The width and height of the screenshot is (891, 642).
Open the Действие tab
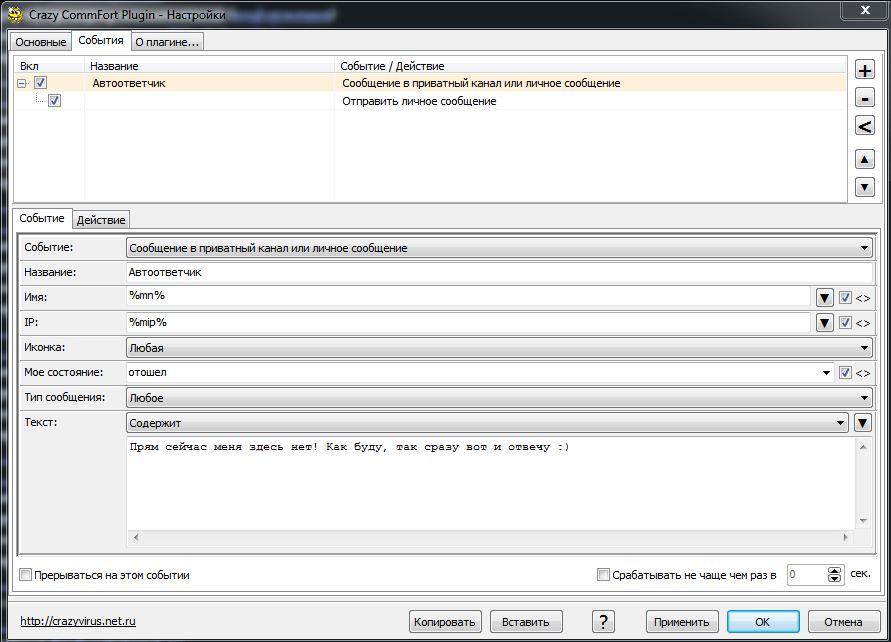click(x=101, y=220)
